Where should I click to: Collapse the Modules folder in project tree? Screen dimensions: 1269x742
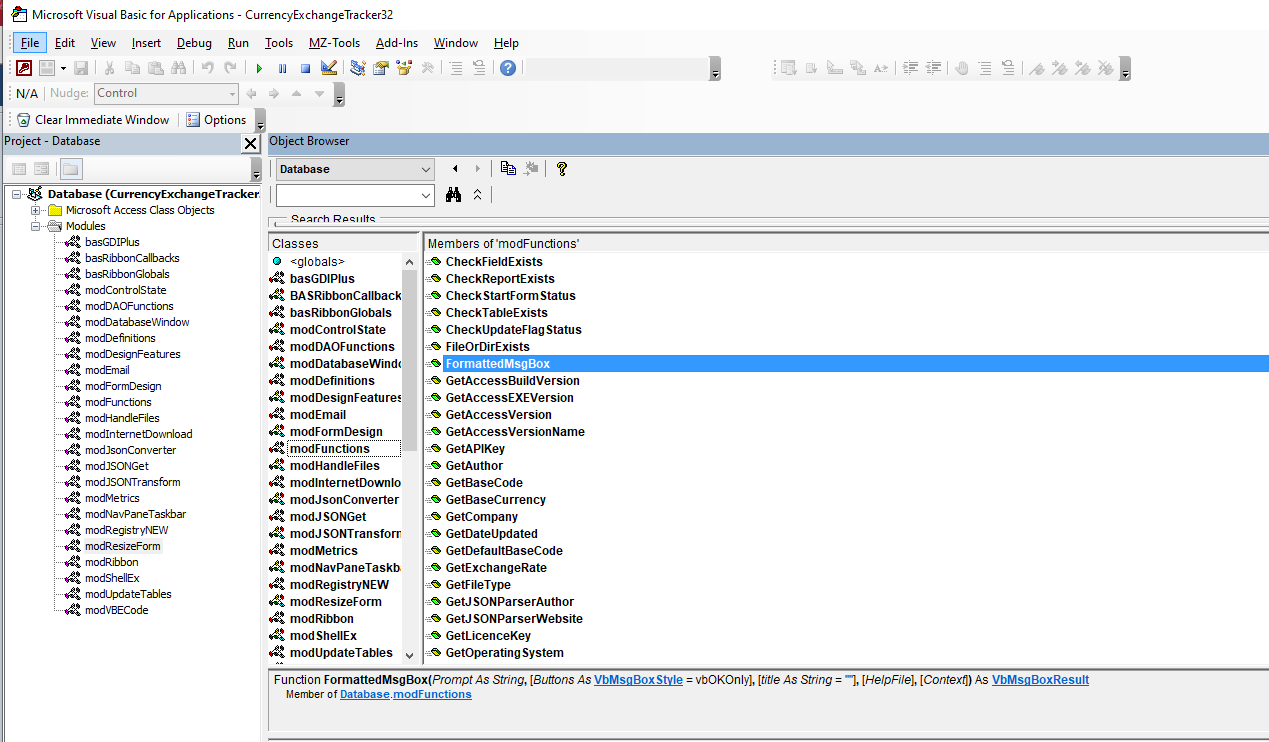(36, 226)
